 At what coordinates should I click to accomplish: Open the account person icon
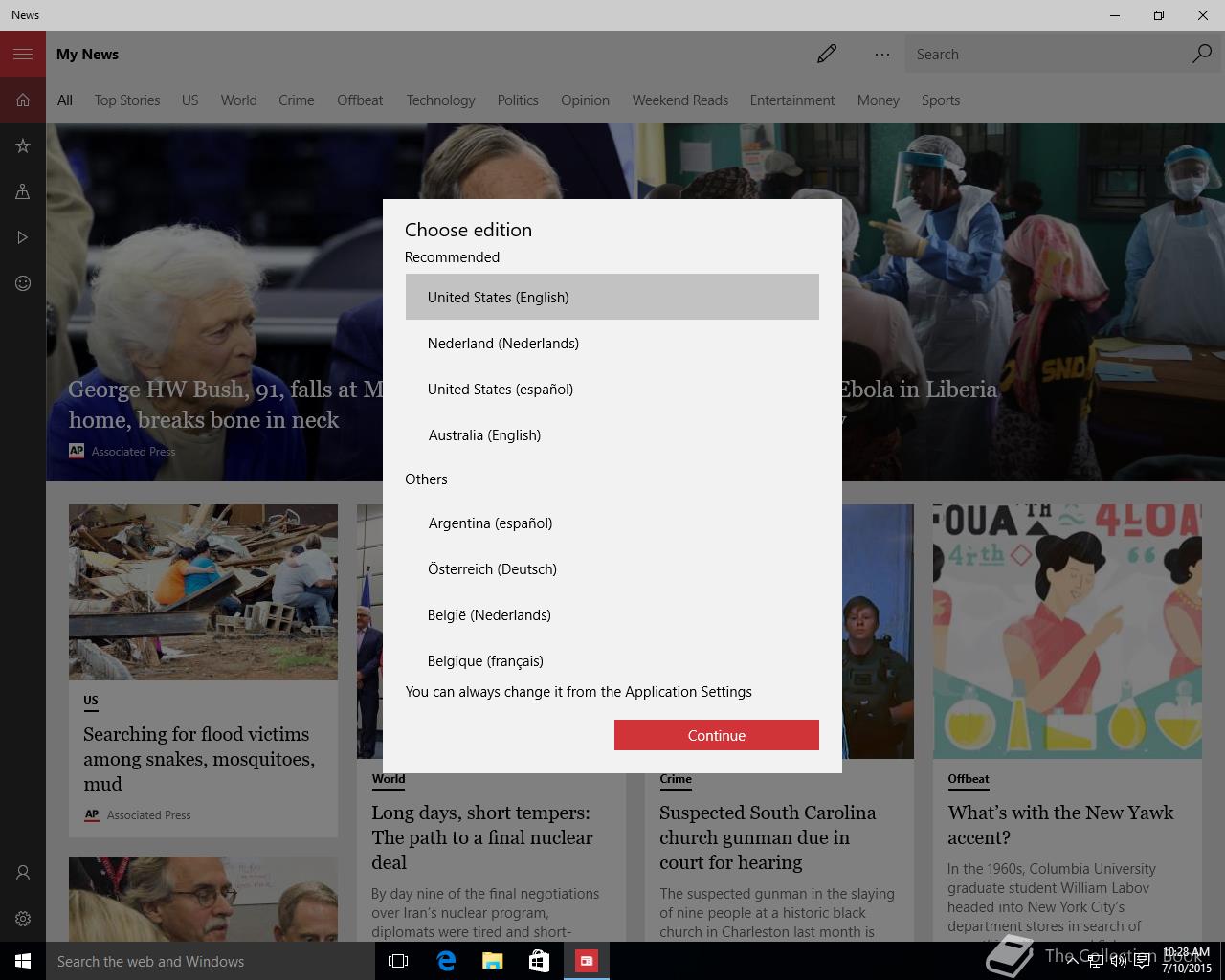click(23, 873)
